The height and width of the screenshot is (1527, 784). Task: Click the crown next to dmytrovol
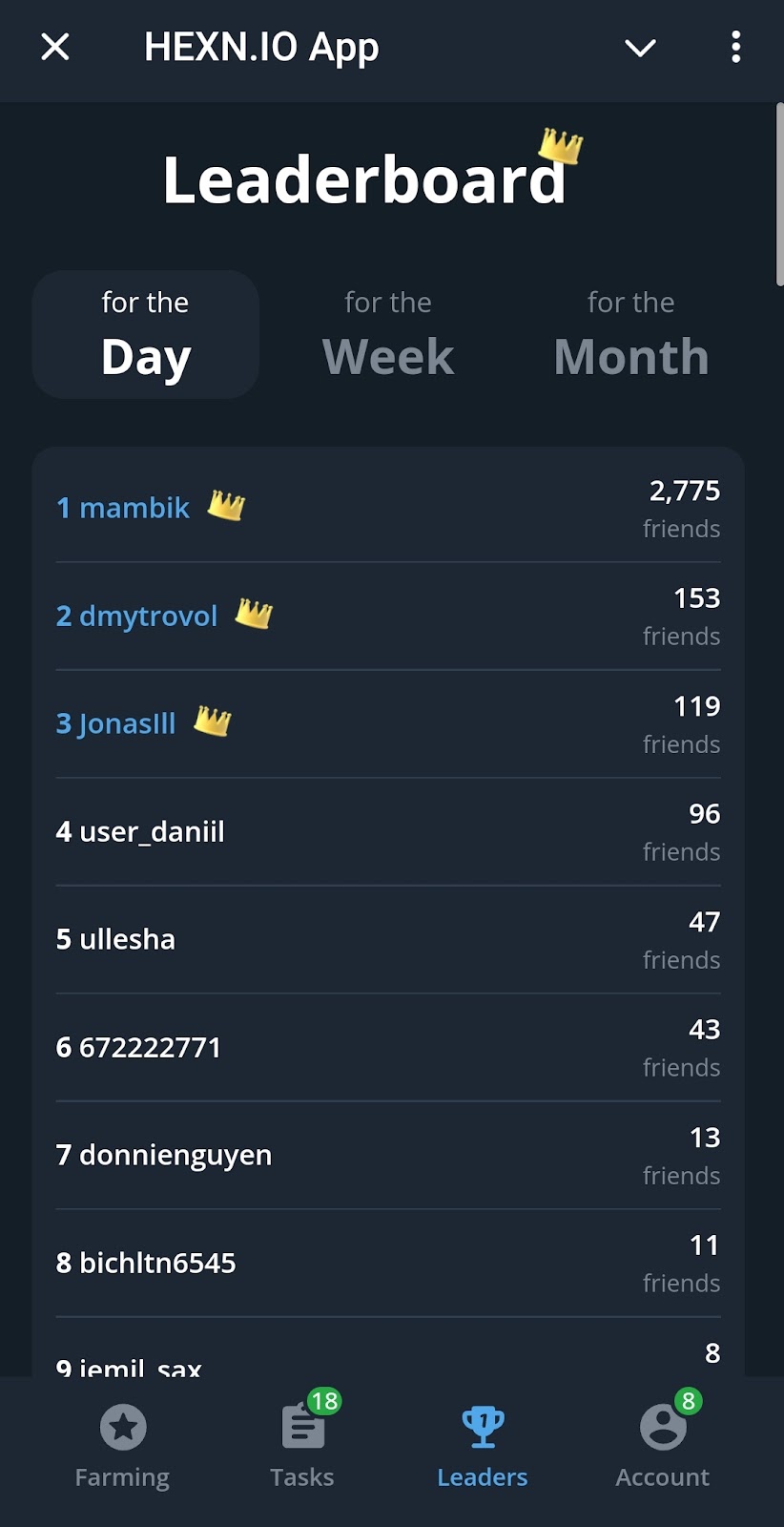point(254,613)
